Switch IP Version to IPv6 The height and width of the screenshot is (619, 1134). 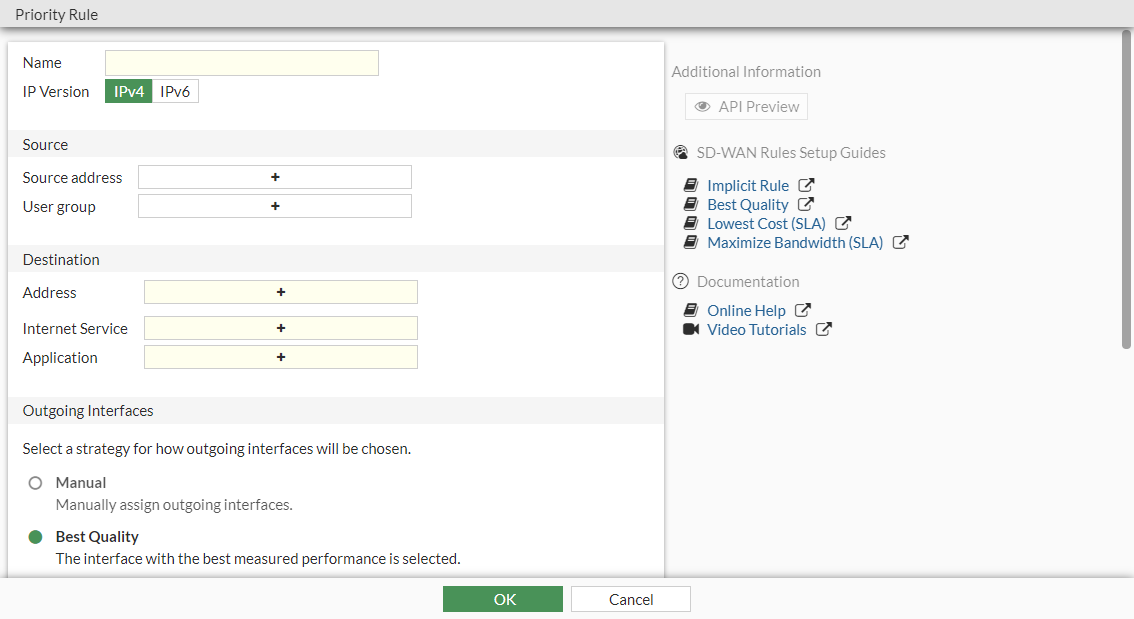(175, 92)
